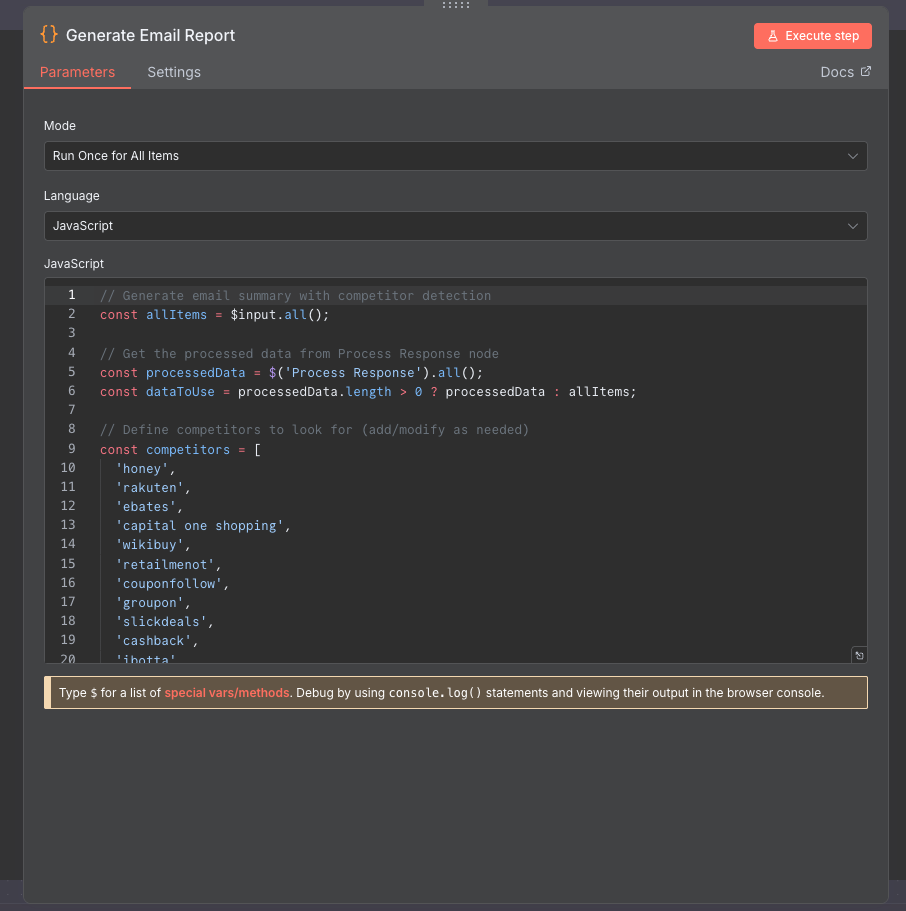Click the 'slickdeals' competitor entry

(x=164, y=622)
